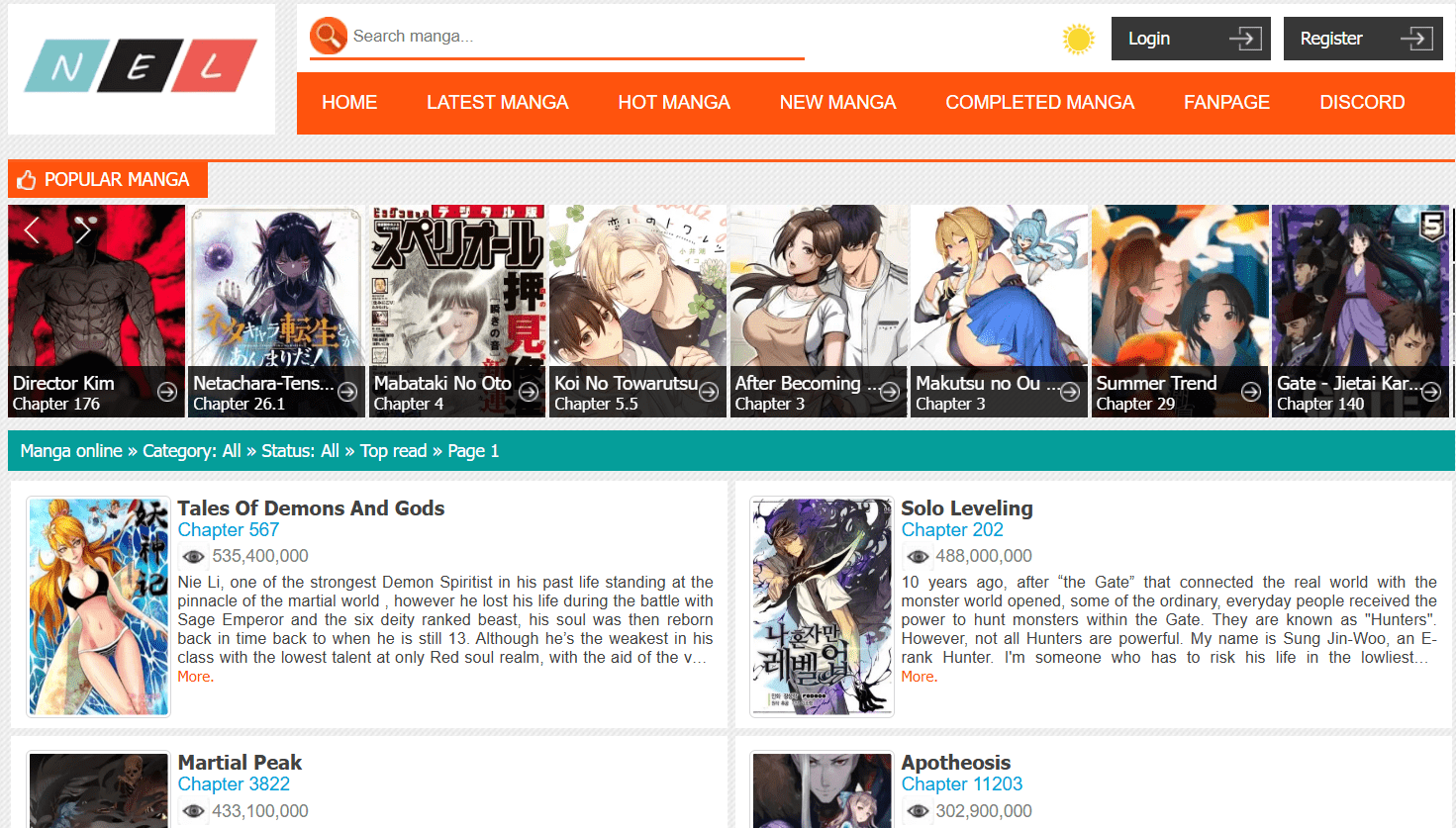The width and height of the screenshot is (1456, 828).
Task: Open Solo Leveling cover image
Action: point(822,606)
